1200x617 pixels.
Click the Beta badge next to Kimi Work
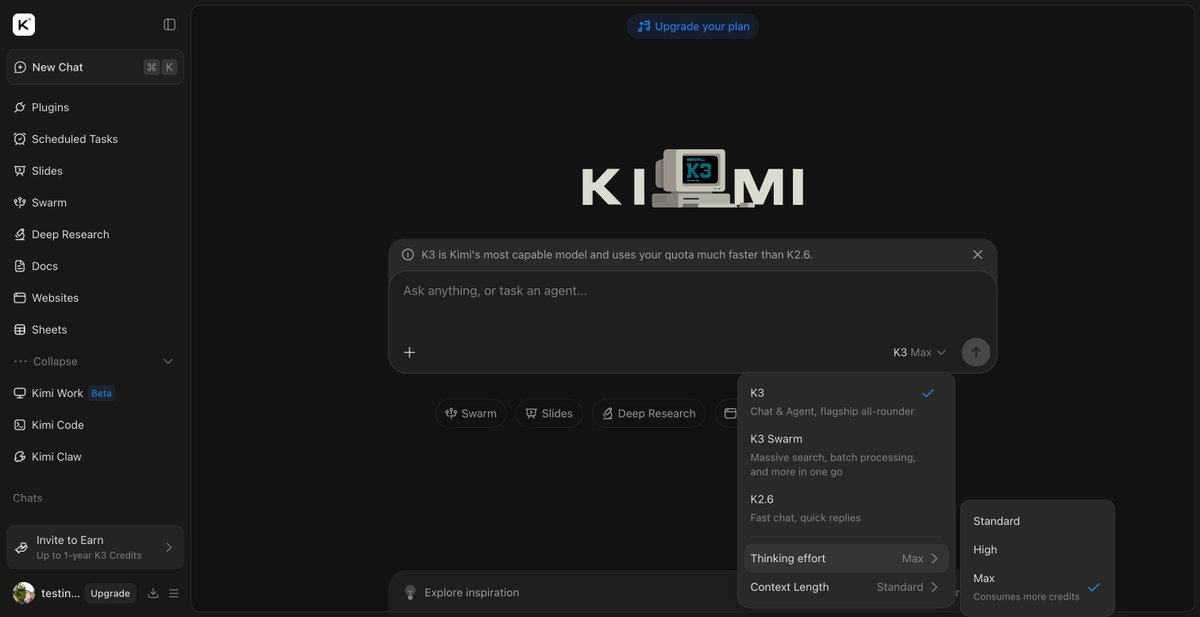(102, 393)
